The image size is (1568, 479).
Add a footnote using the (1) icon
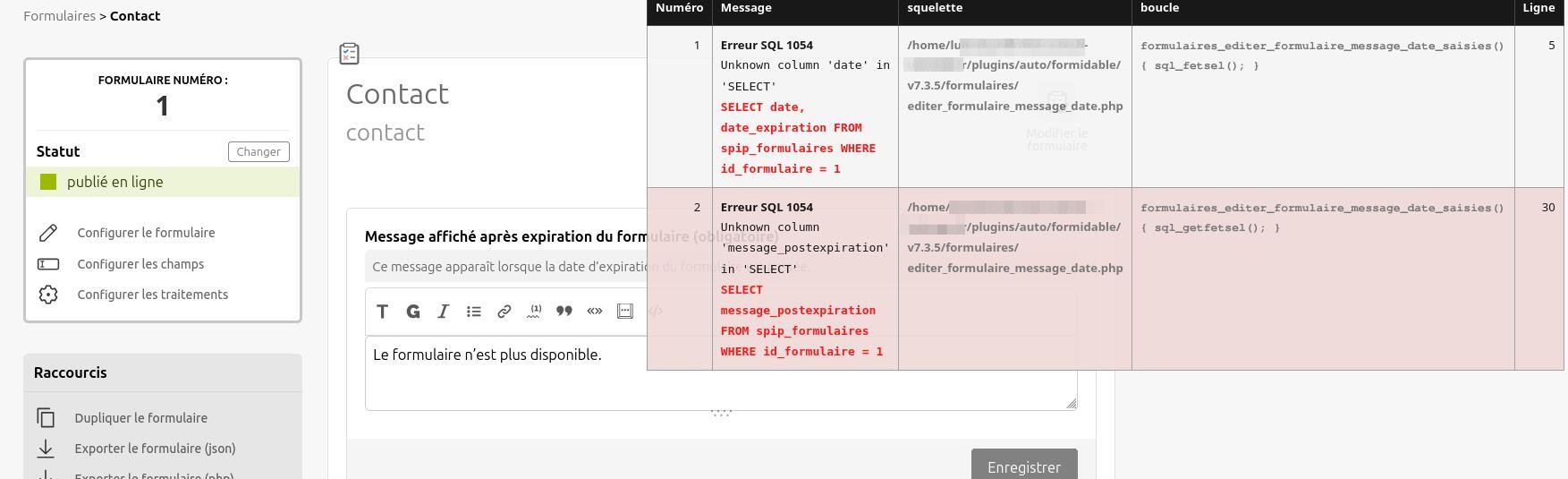(x=535, y=312)
